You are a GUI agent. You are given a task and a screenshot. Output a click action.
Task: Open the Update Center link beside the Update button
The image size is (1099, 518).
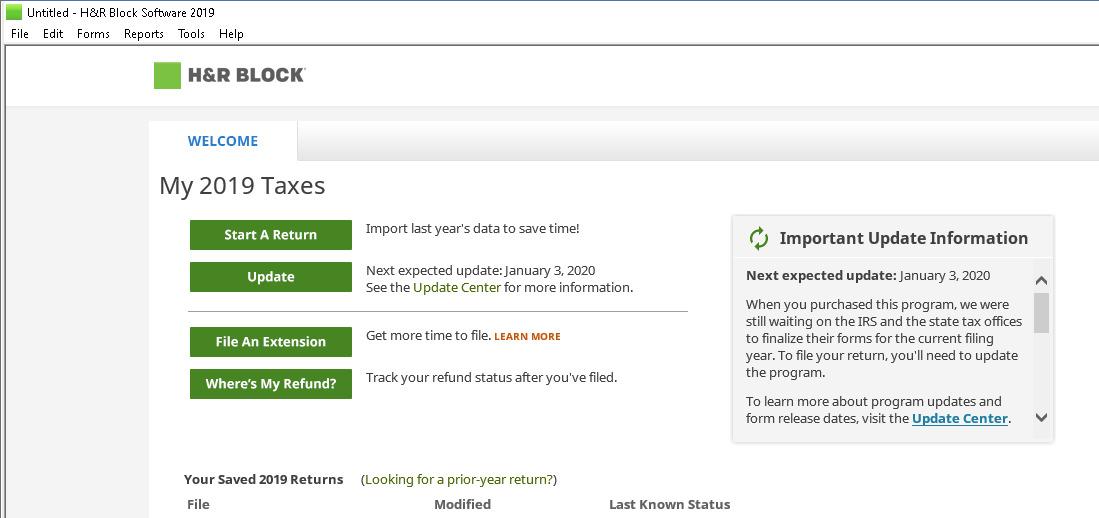tap(457, 287)
